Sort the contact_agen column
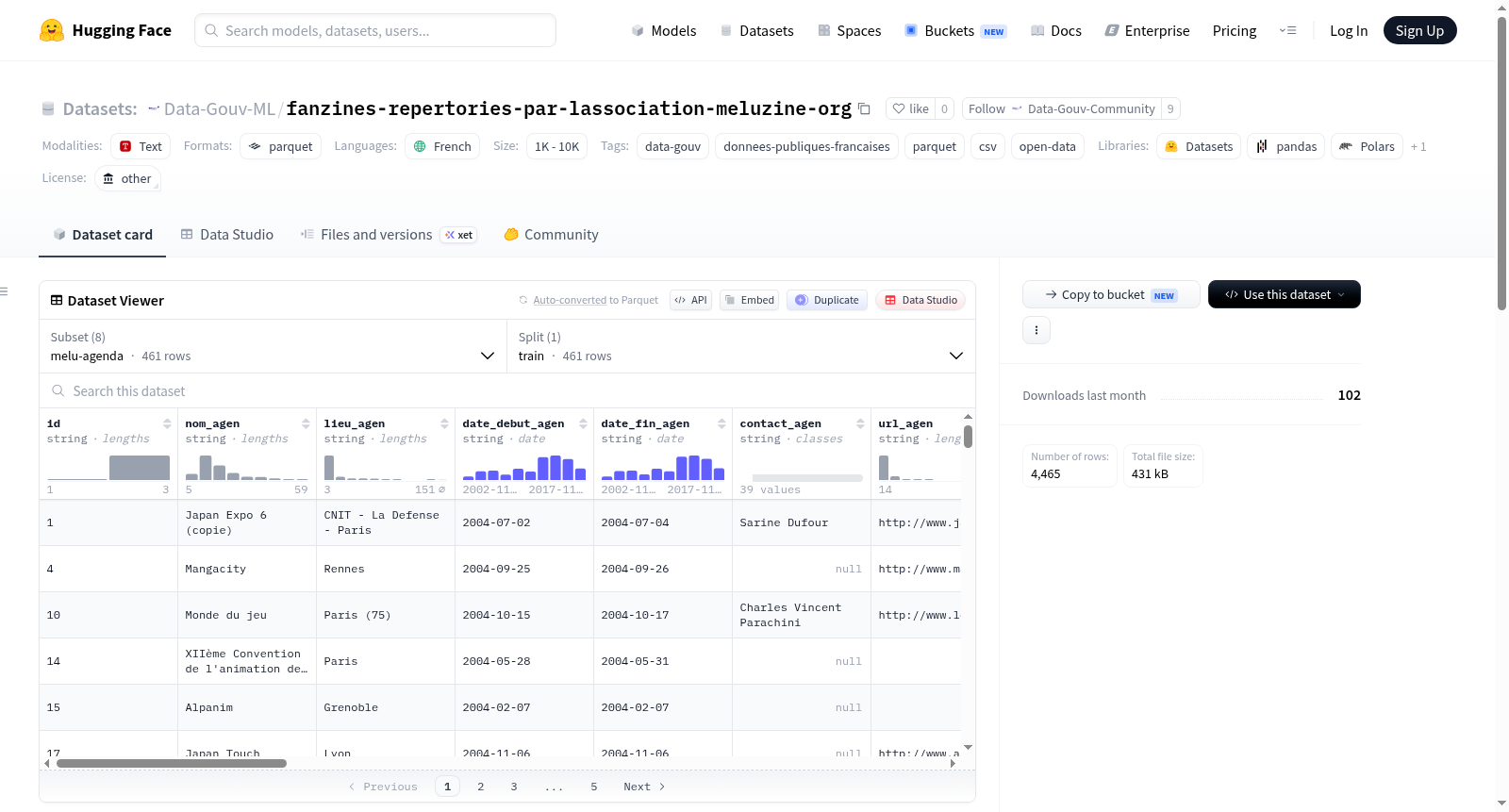 click(x=860, y=423)
